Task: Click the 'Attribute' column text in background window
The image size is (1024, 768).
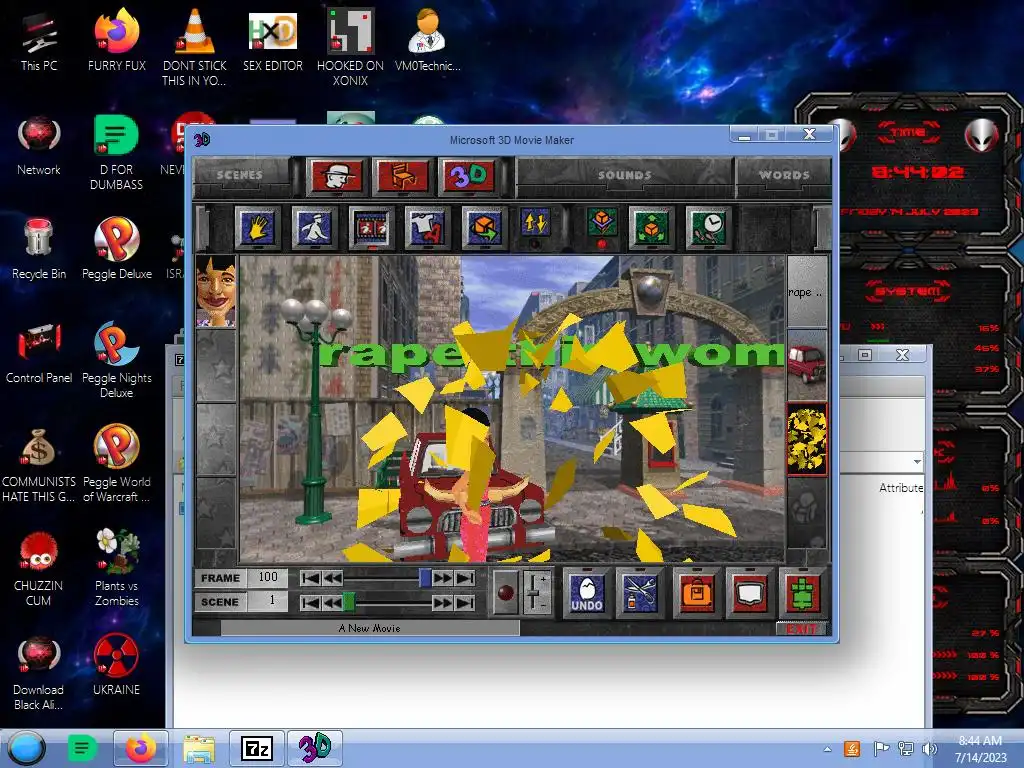Action: (x=901, y=488)
